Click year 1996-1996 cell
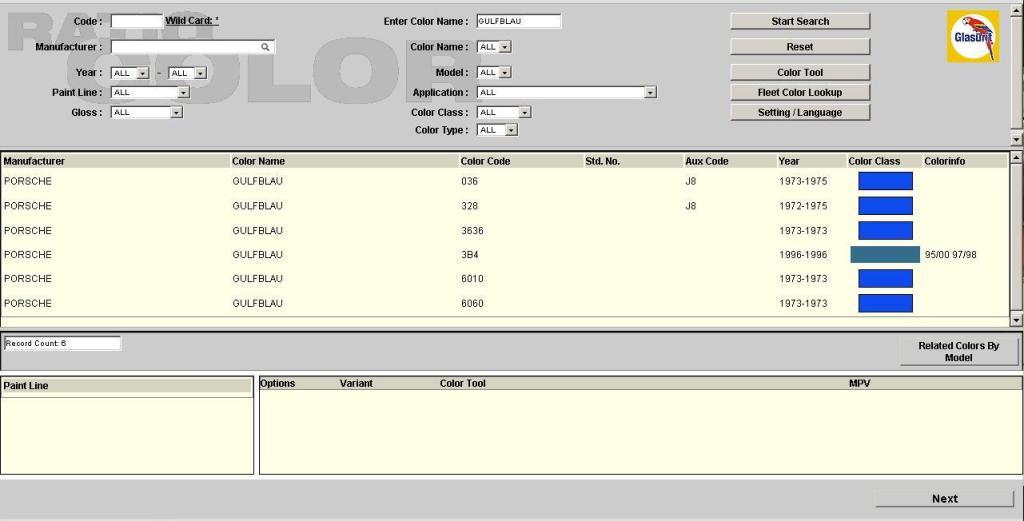 [x=803, y=255]
